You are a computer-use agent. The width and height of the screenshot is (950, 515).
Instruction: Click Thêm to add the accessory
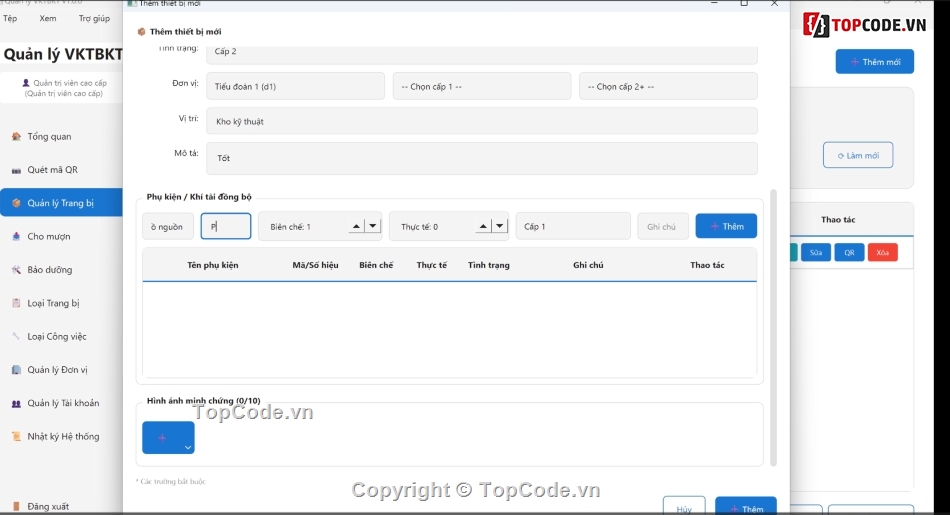pos(726,226)
